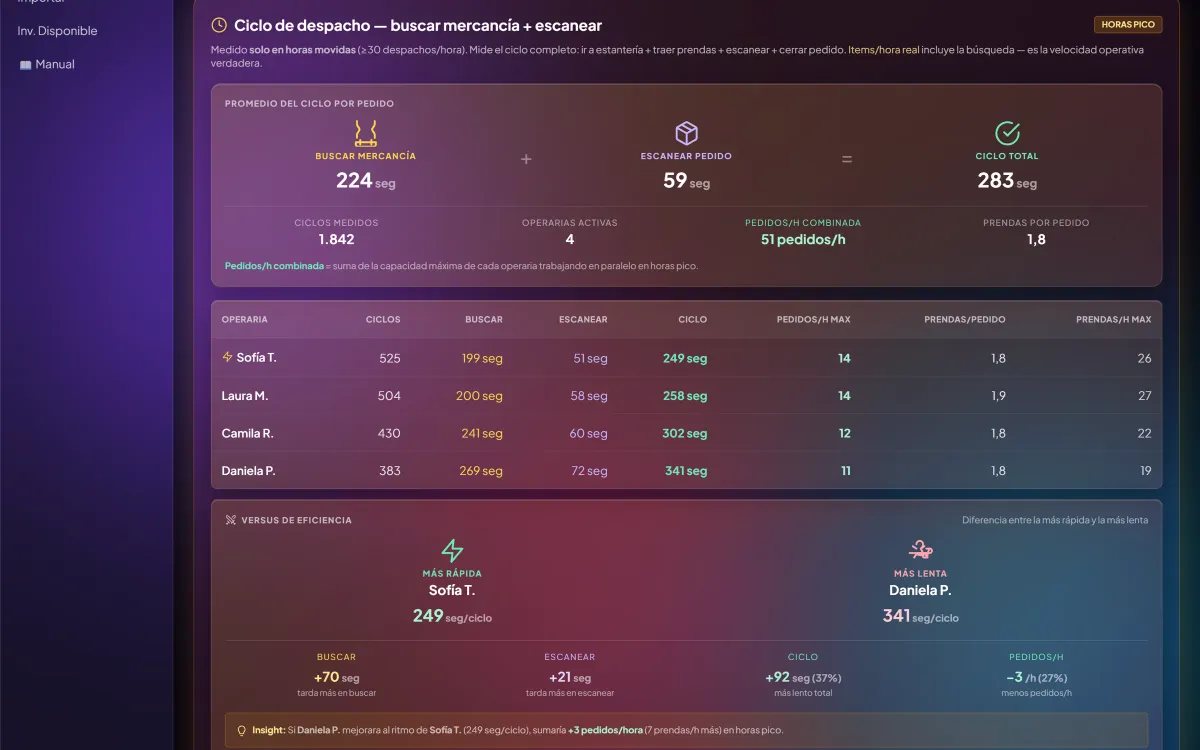
Task: Click the 199 seg search time
Action: click(x=482, y=358)
